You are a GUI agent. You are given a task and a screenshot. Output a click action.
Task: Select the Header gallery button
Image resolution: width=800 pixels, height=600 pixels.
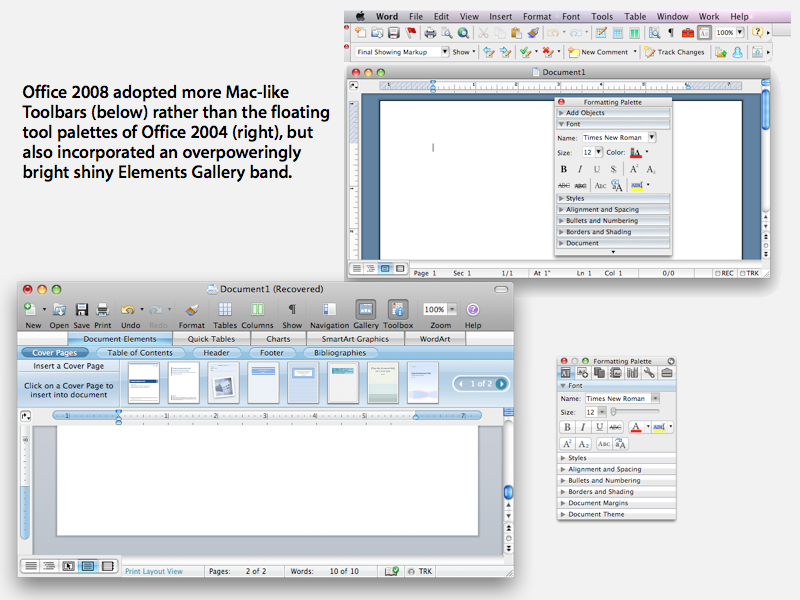pyautogui.click(x=216, y=353)
